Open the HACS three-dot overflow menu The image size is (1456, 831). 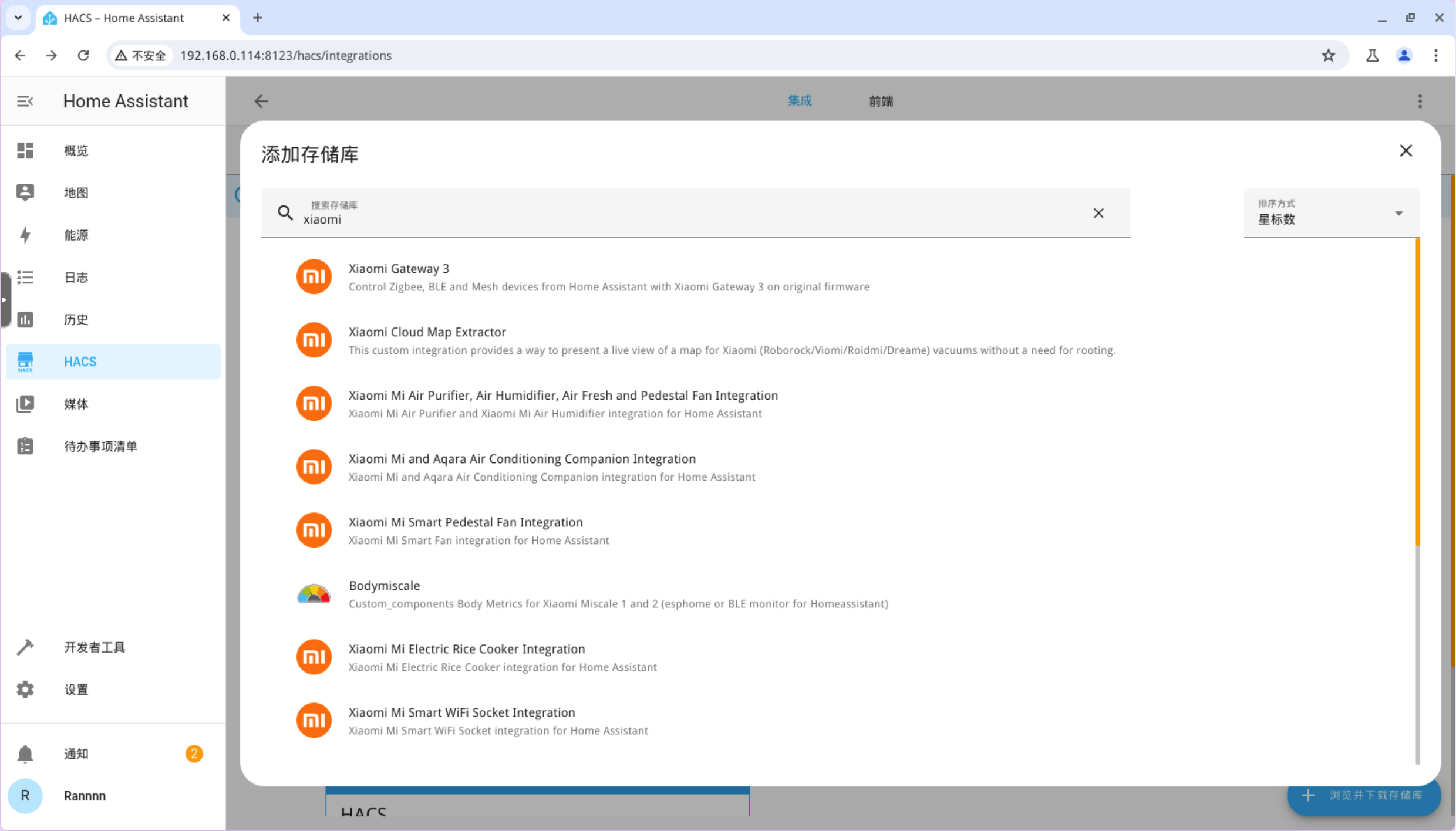pyautogui.click(x=1420, y=101)
